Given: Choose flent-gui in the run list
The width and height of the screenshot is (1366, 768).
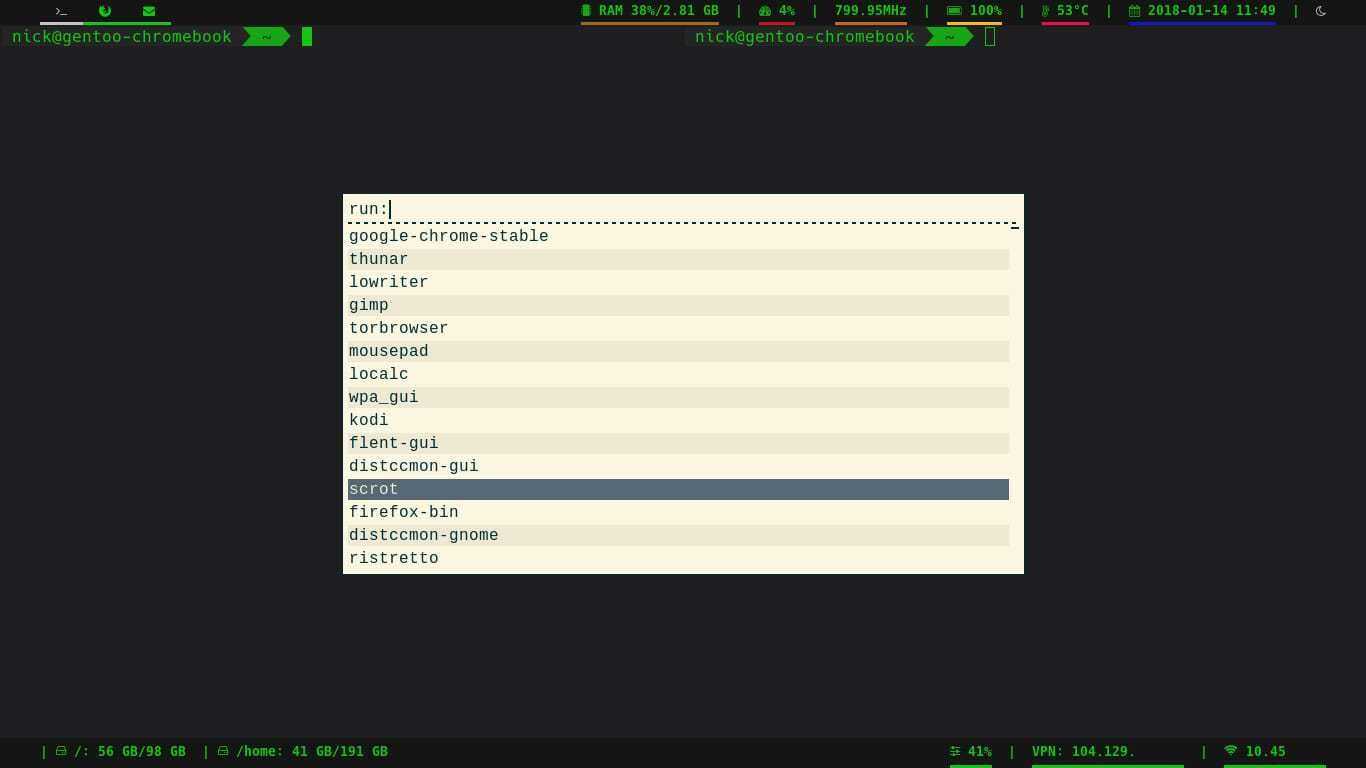Looking at the screenshot, I should [x=678, y=443].
